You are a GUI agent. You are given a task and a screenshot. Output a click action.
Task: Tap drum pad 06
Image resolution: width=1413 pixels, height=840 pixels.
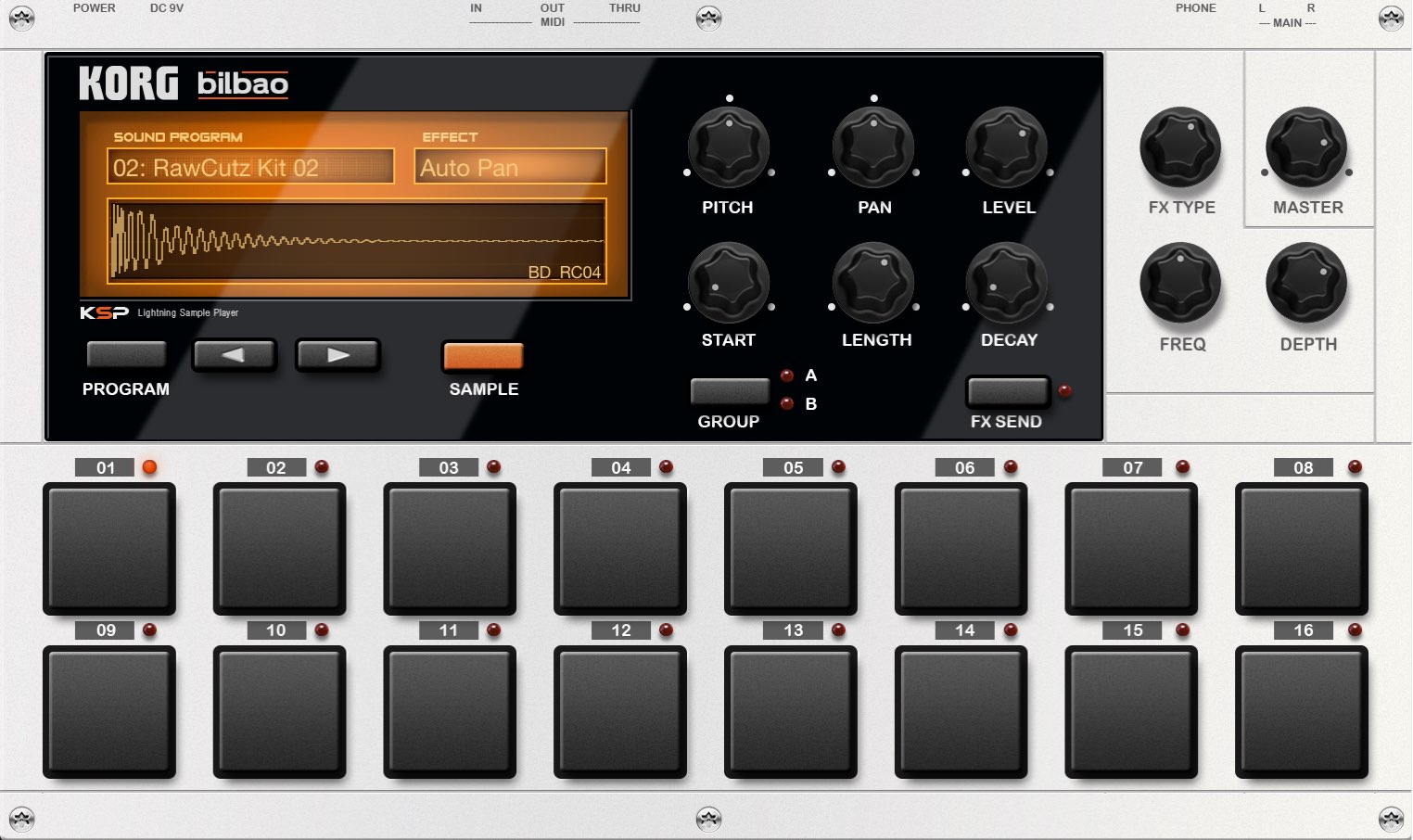tap(961, 549)
